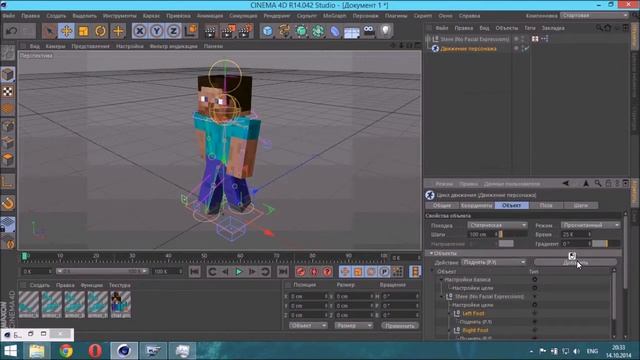Open the Походка dropdown
The height and width of the screenshot is (360, 640).
(497, 225)
